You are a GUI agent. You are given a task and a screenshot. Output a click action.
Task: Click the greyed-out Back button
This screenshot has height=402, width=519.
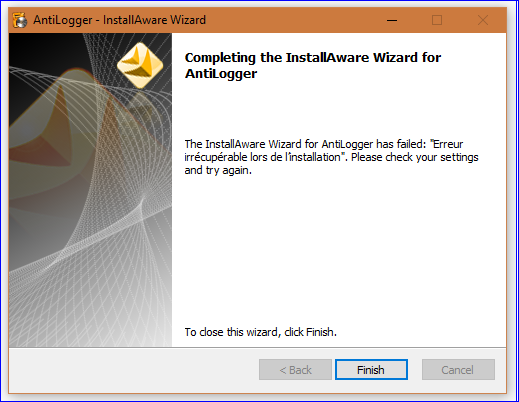[295, 369]
